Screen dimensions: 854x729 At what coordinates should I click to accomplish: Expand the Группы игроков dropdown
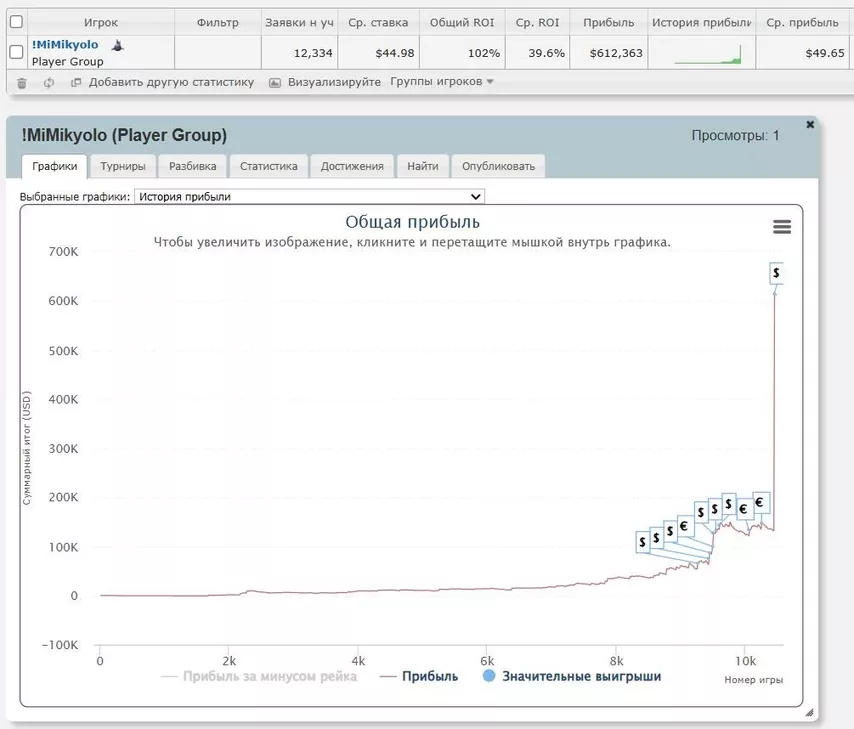pyautogui.click(x=442, y=82)
